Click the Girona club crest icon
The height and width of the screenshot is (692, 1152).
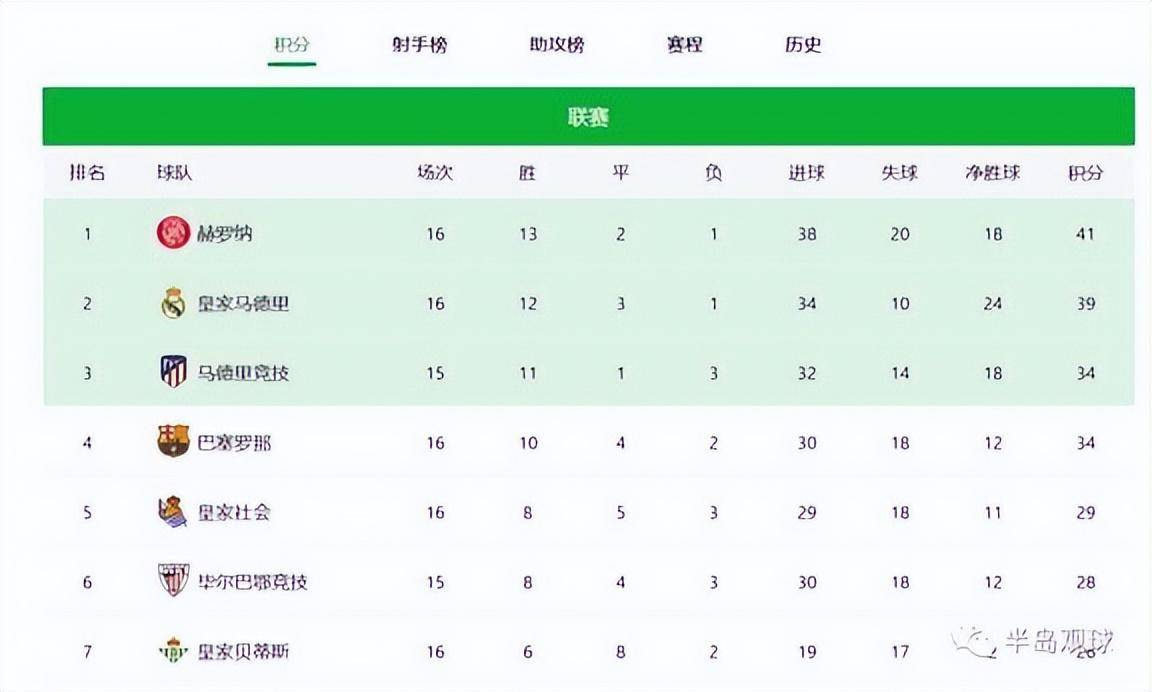173,231
